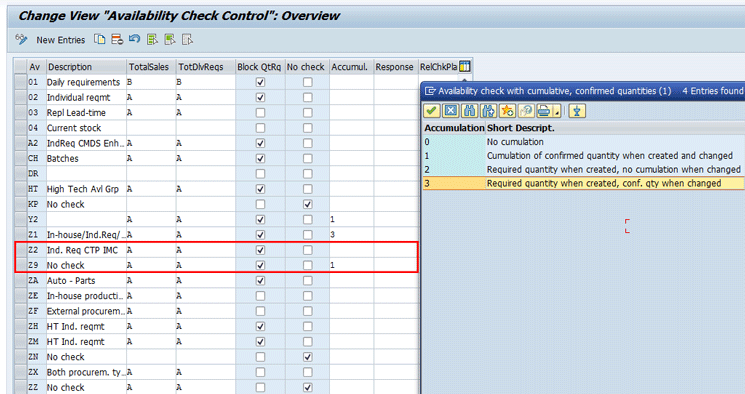Uncheck No check for KP row
Screen dimensions: 745x394
pos(307,204)
